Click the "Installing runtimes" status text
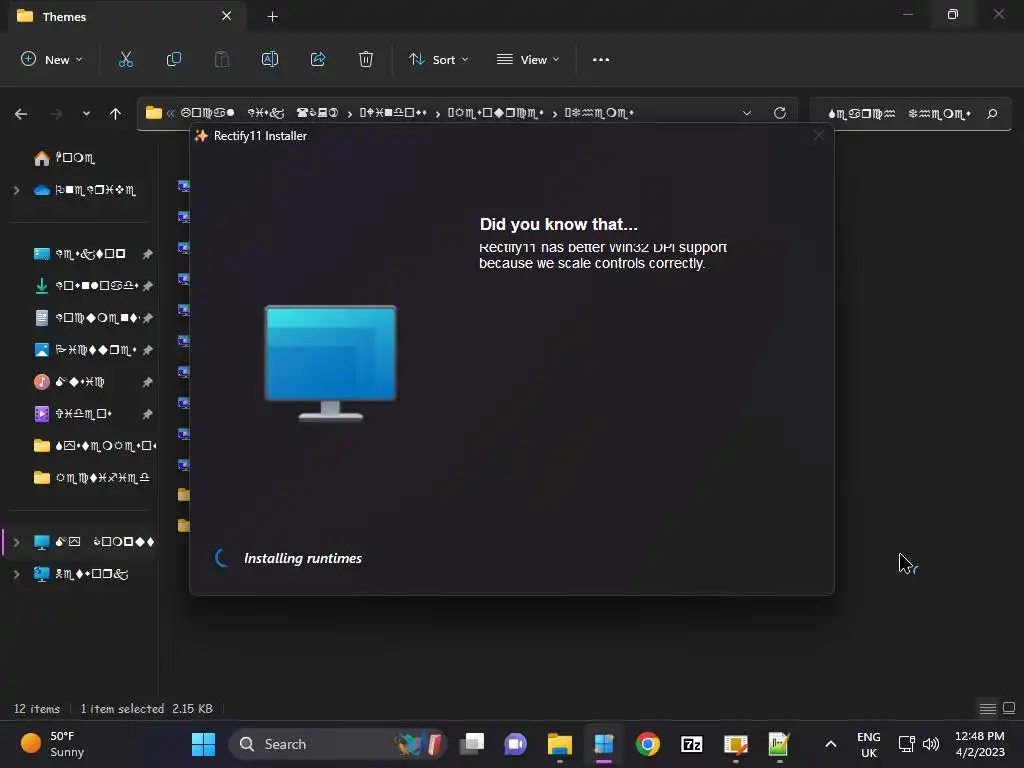The height and width of the screenshot is (768, 1024). pyautogui.click(x=303, y=558)
